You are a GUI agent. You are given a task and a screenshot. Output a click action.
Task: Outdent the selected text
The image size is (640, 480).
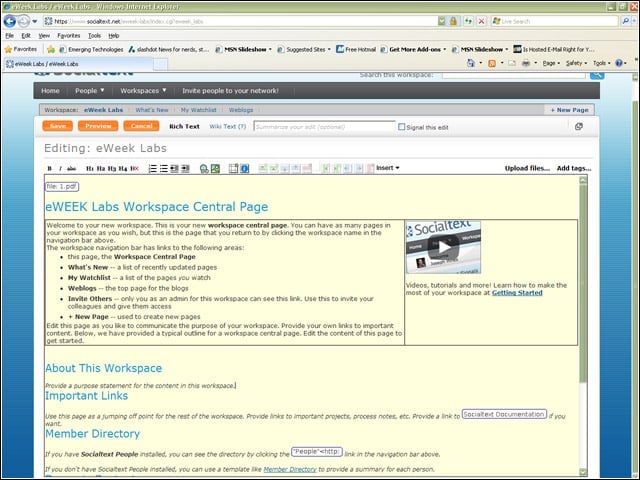pyautogui.click(x=174, y=169)
